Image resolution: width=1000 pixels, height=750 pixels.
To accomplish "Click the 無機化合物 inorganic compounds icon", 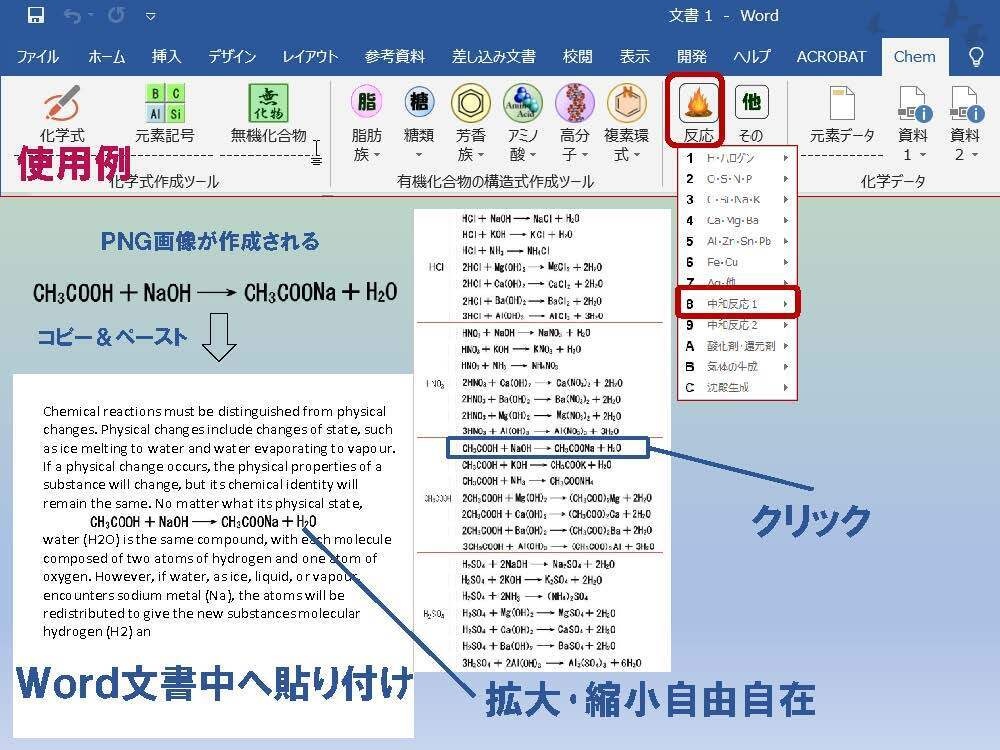I will [x=268, y=114].
